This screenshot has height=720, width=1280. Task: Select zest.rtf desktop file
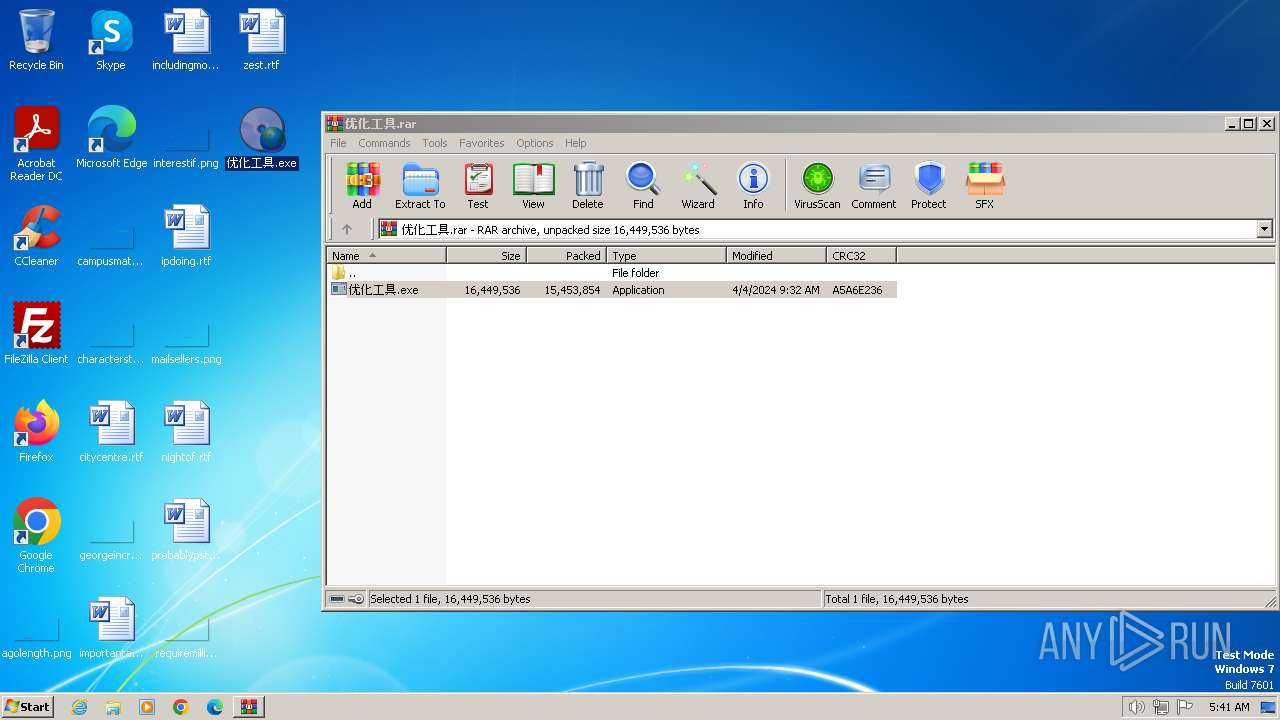pyautogui.click(x=262, y=41)
